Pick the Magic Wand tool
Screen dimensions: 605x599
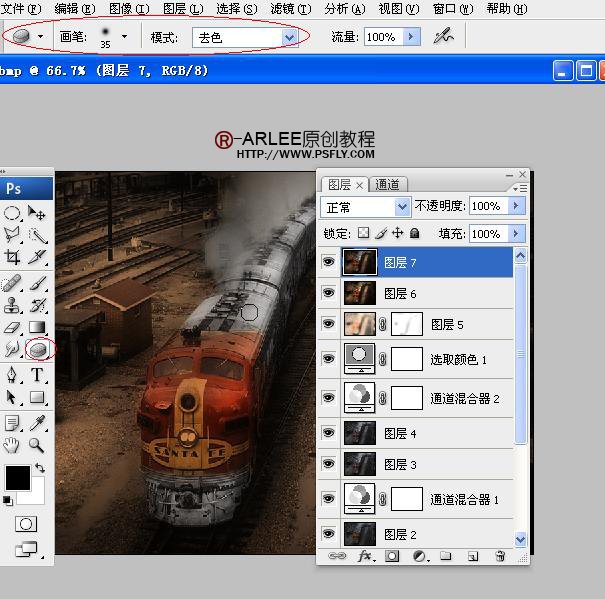click(37, 235)
